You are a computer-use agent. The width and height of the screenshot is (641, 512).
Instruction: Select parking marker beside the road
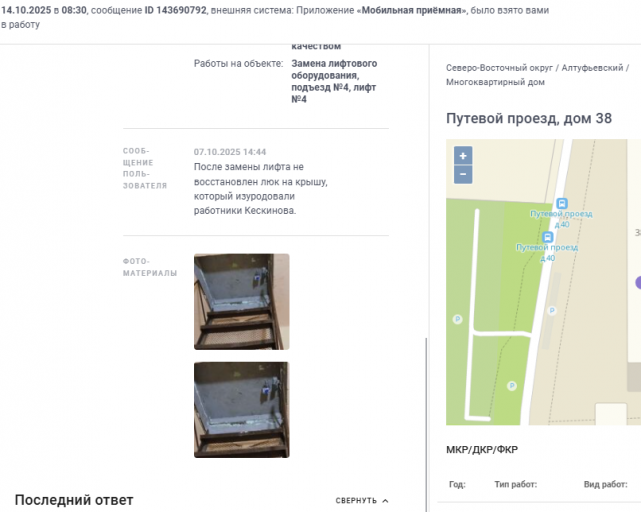tap(552, 311)
